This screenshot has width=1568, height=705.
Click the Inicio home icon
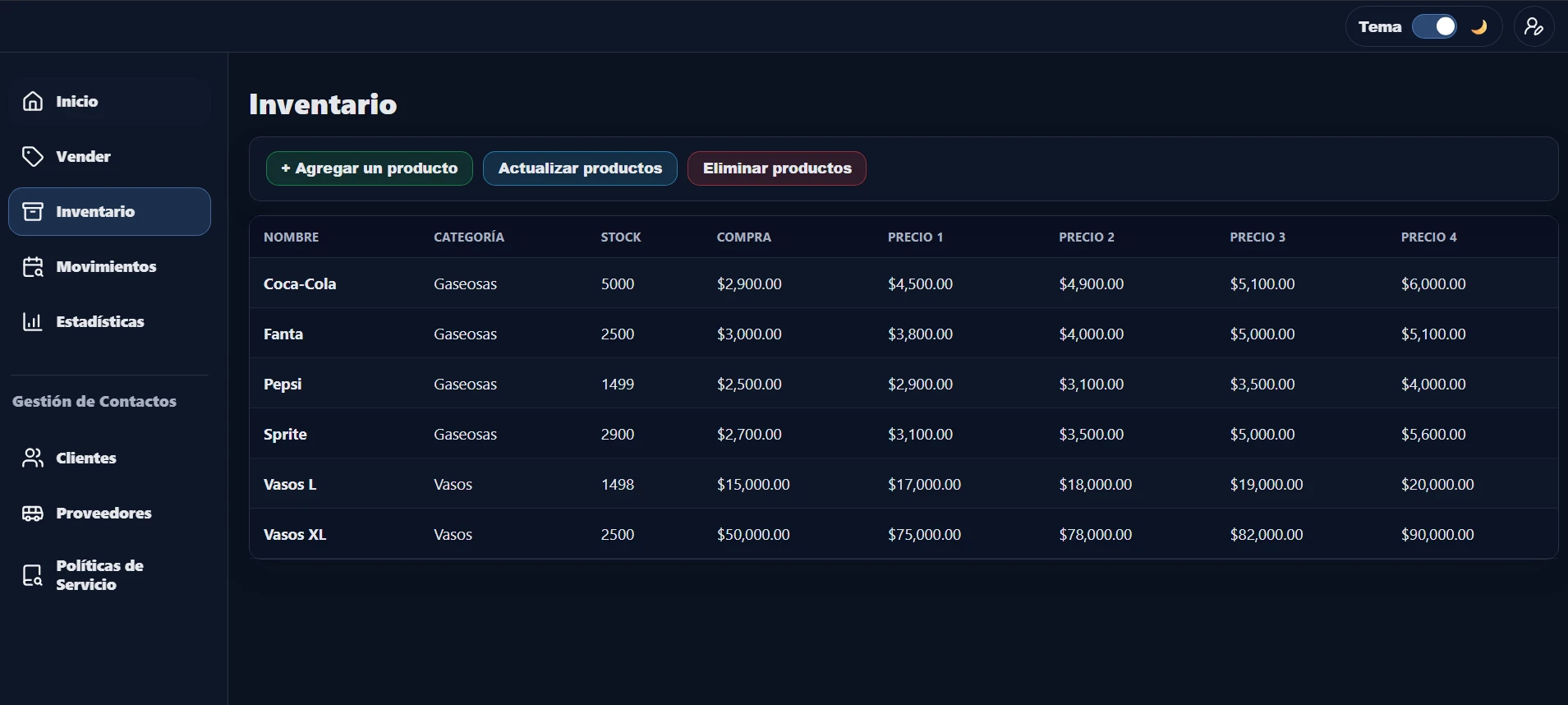(33, 101)
